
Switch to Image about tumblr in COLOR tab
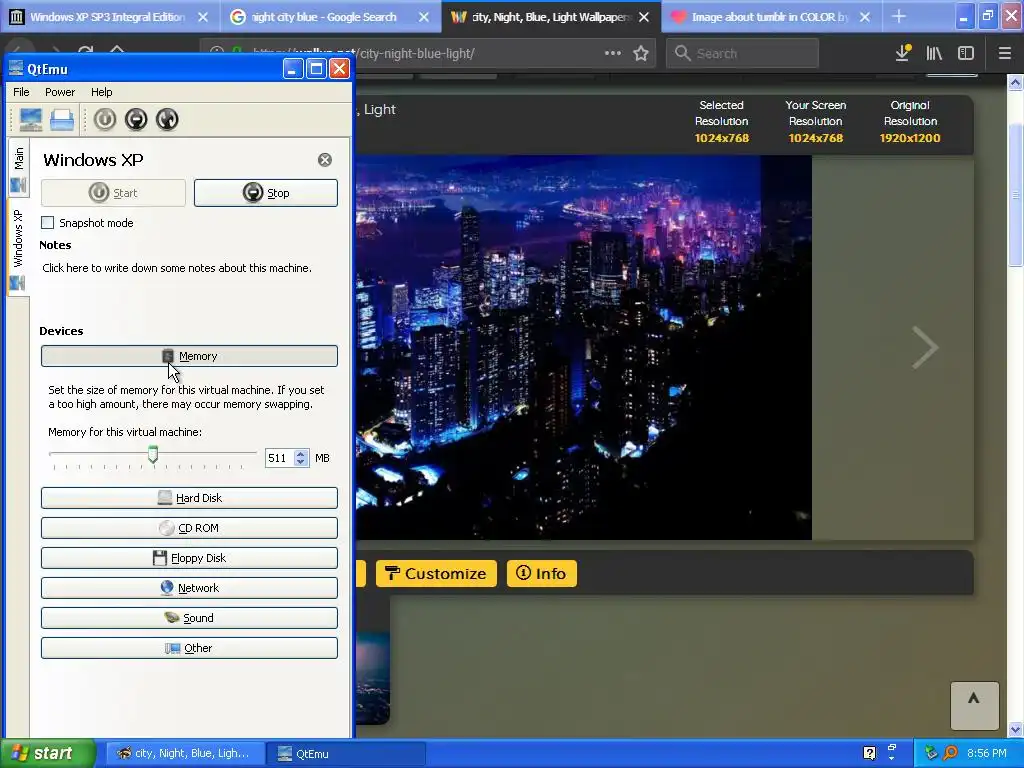tap(769, 17)
